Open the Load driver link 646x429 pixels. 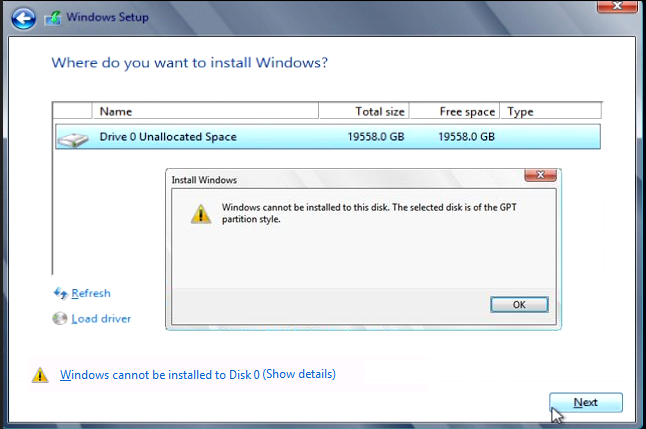(x=101, y=319)
